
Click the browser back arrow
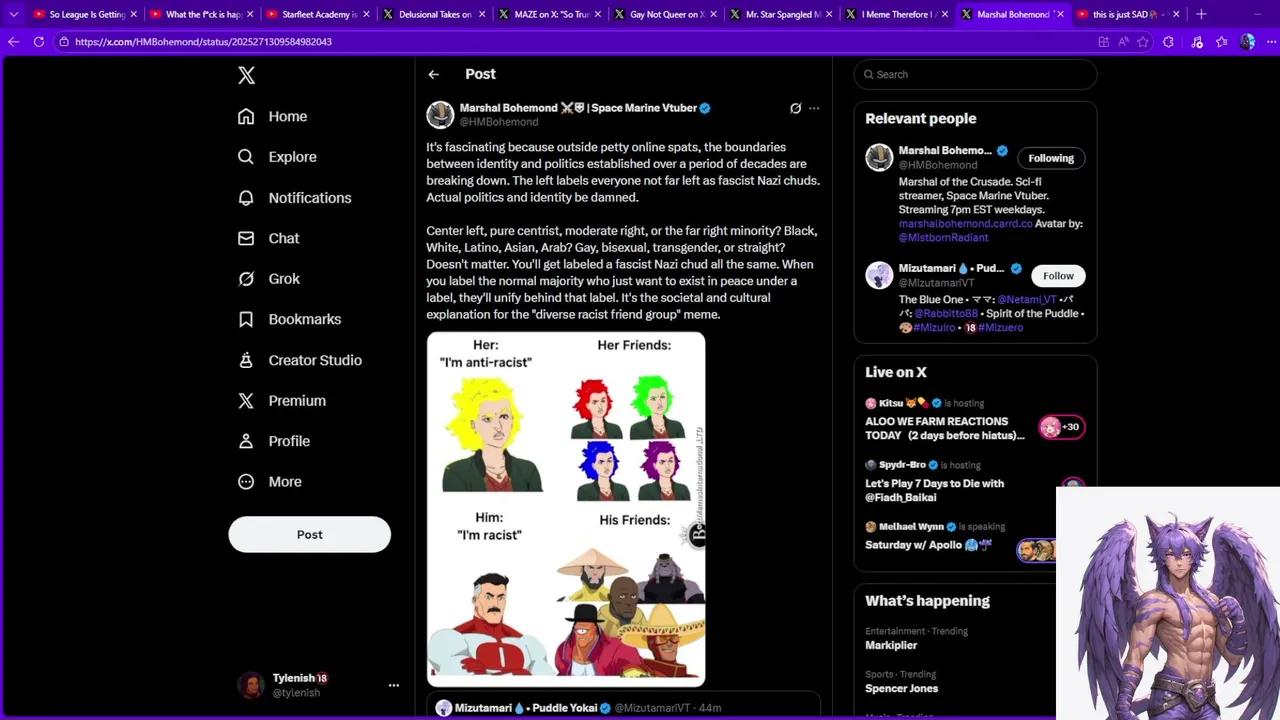(x=13, y=42)
